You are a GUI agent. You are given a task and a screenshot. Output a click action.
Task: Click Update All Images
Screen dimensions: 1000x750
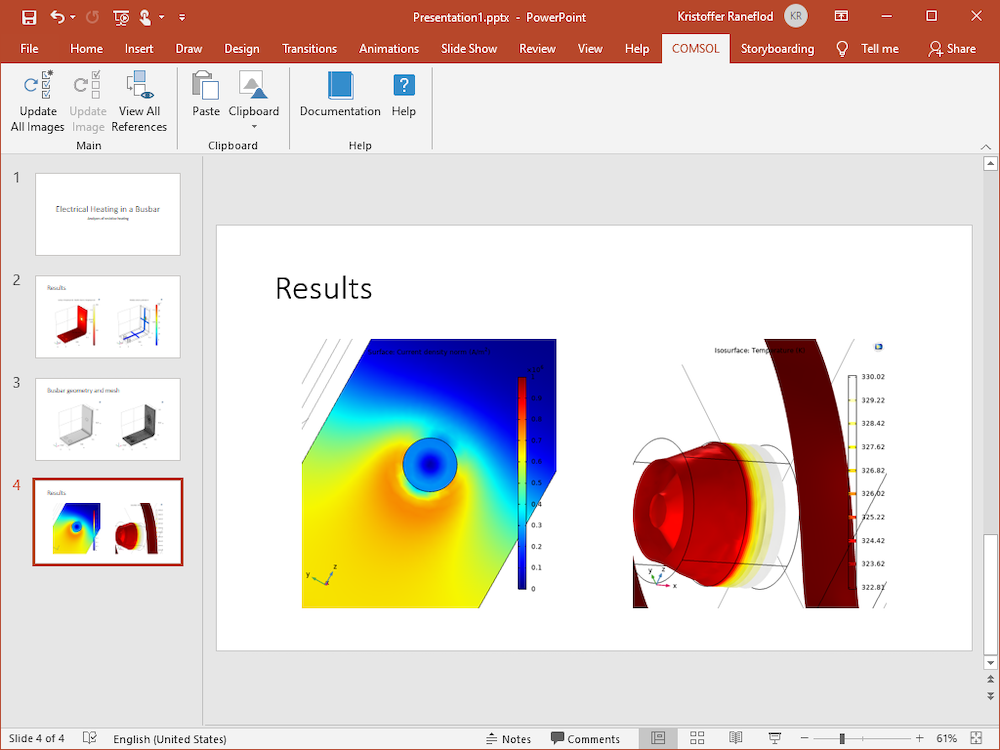click(38, 101)
